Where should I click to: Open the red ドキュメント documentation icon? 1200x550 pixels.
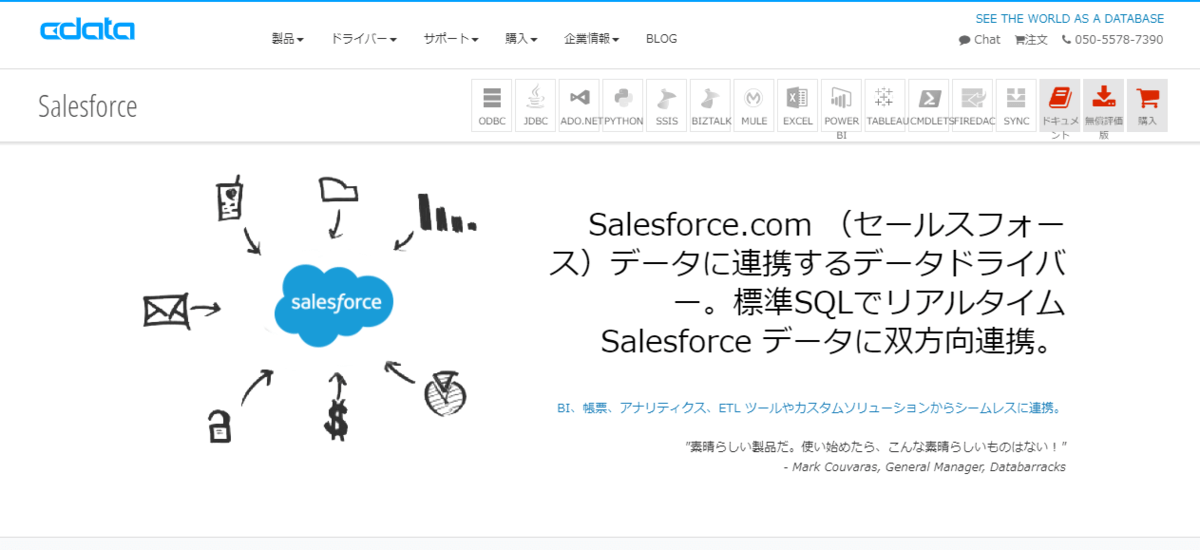click(x=1060, y=105)
